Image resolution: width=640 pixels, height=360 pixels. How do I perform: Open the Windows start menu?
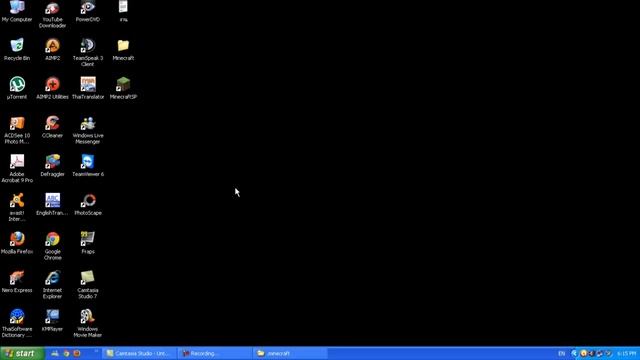(x=22, y=353)
